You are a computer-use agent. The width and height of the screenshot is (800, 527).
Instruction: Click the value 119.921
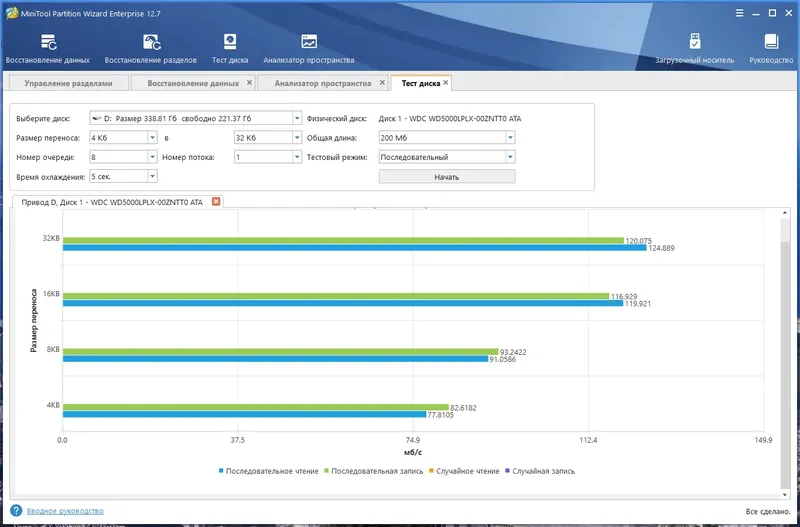pos(638,304)
